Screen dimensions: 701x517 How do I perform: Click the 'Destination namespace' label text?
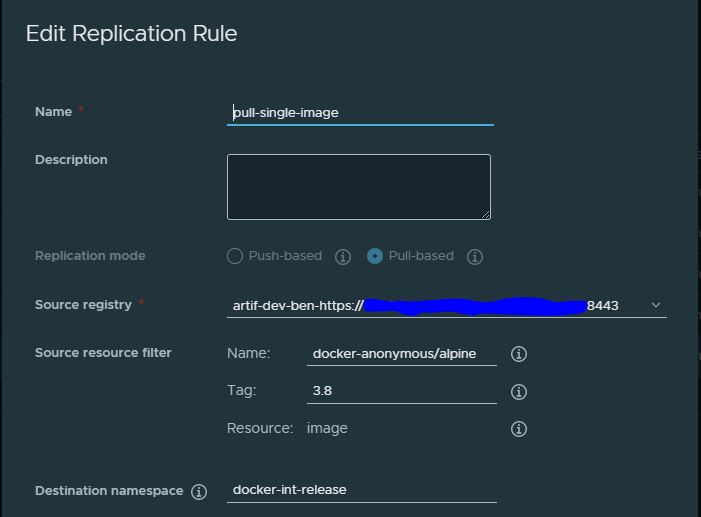pyautogui.click(x=109, y=491)
